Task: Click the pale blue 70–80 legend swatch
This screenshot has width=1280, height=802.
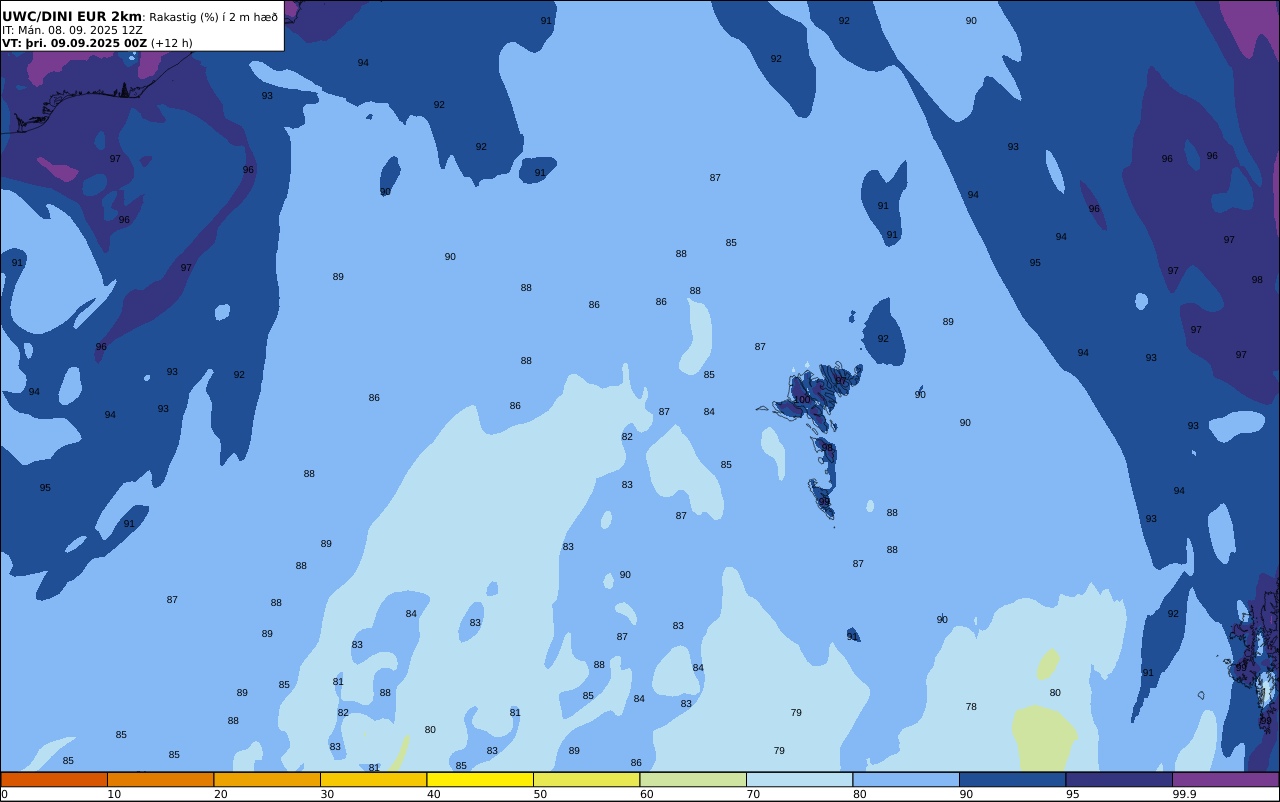Action: 799,779
